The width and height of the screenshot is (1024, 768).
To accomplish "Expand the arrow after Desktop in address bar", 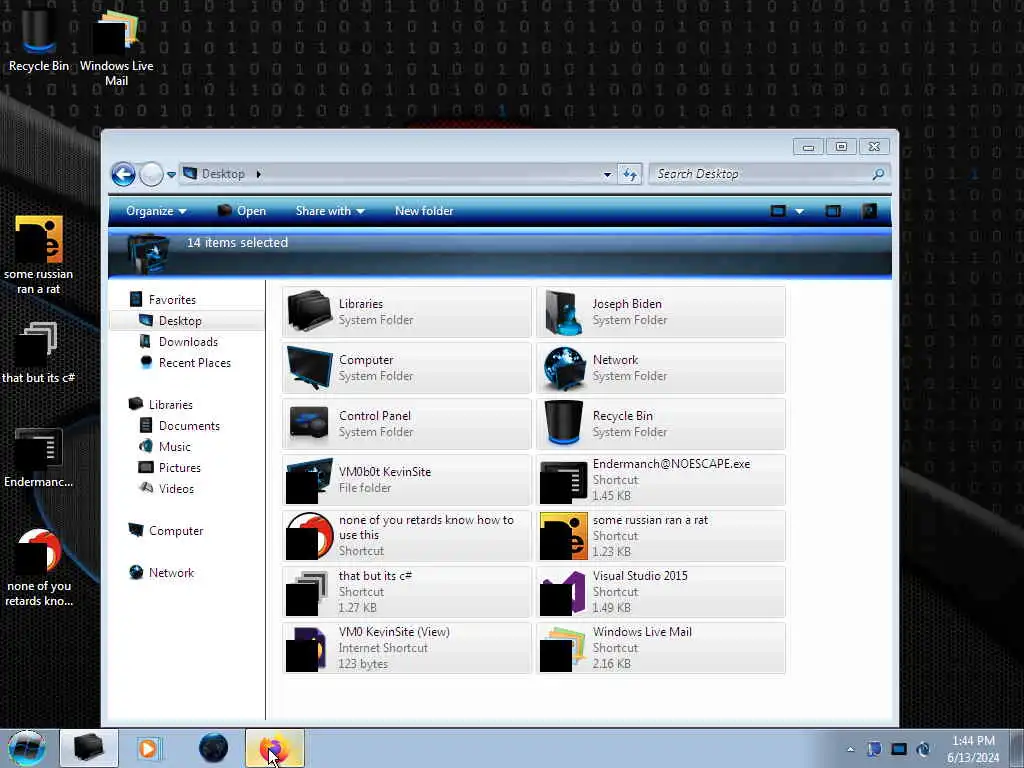I will (259, 174).
